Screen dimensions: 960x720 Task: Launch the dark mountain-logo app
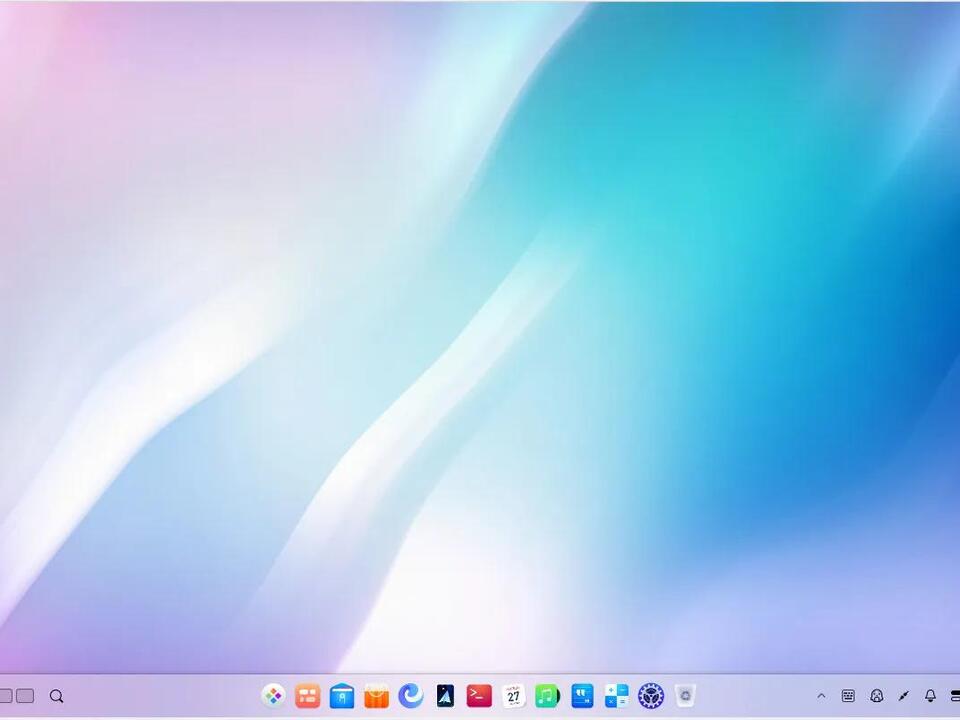tap(444, 696)
